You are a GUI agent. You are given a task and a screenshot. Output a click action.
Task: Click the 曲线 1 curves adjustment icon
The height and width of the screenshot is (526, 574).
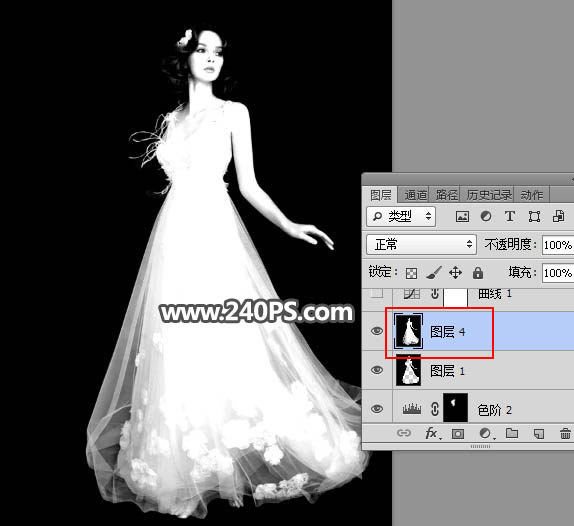point(412,294)
